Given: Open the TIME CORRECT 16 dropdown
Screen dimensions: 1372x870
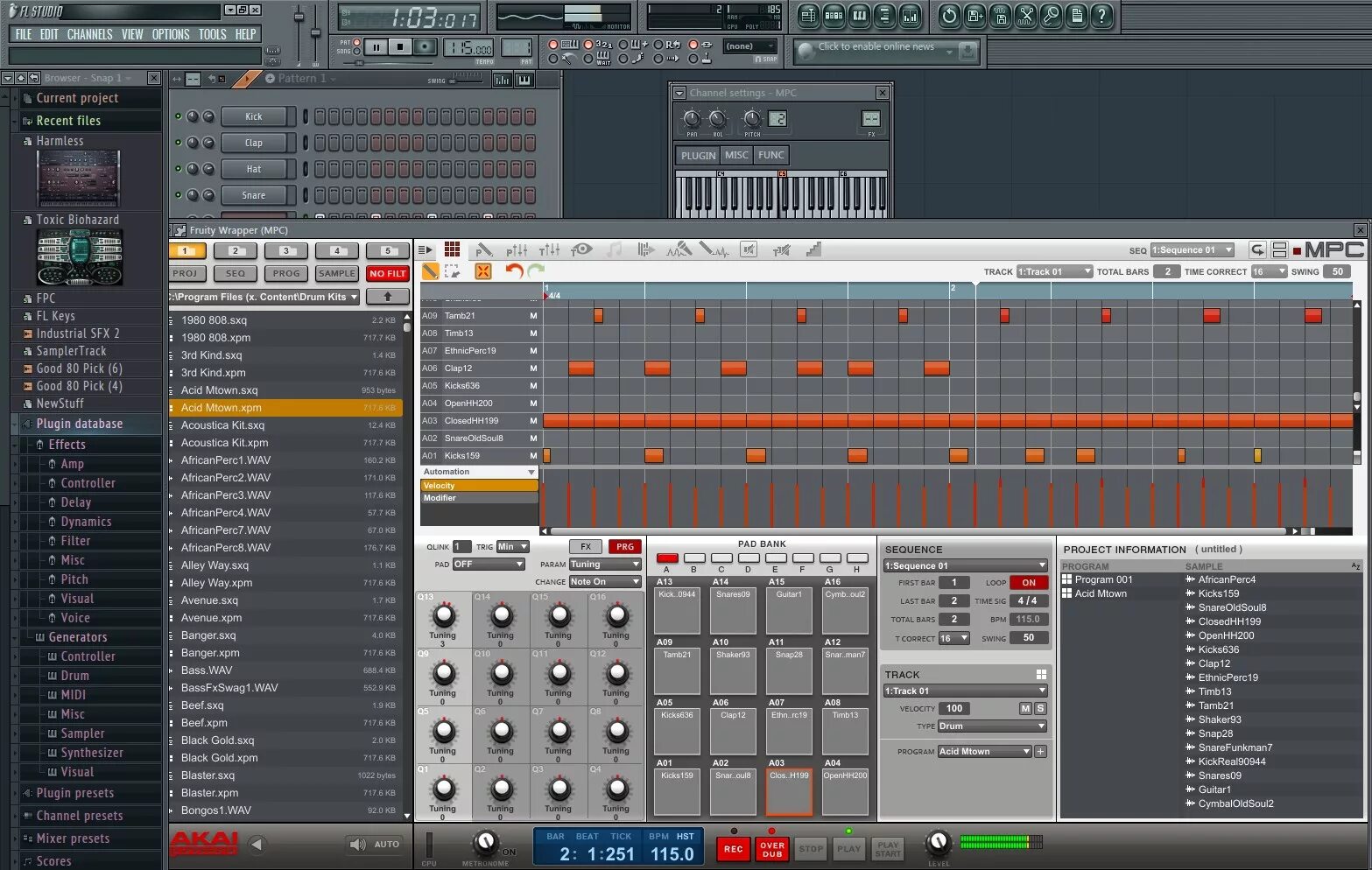Looking at the screenshot, I should 1269,271.
